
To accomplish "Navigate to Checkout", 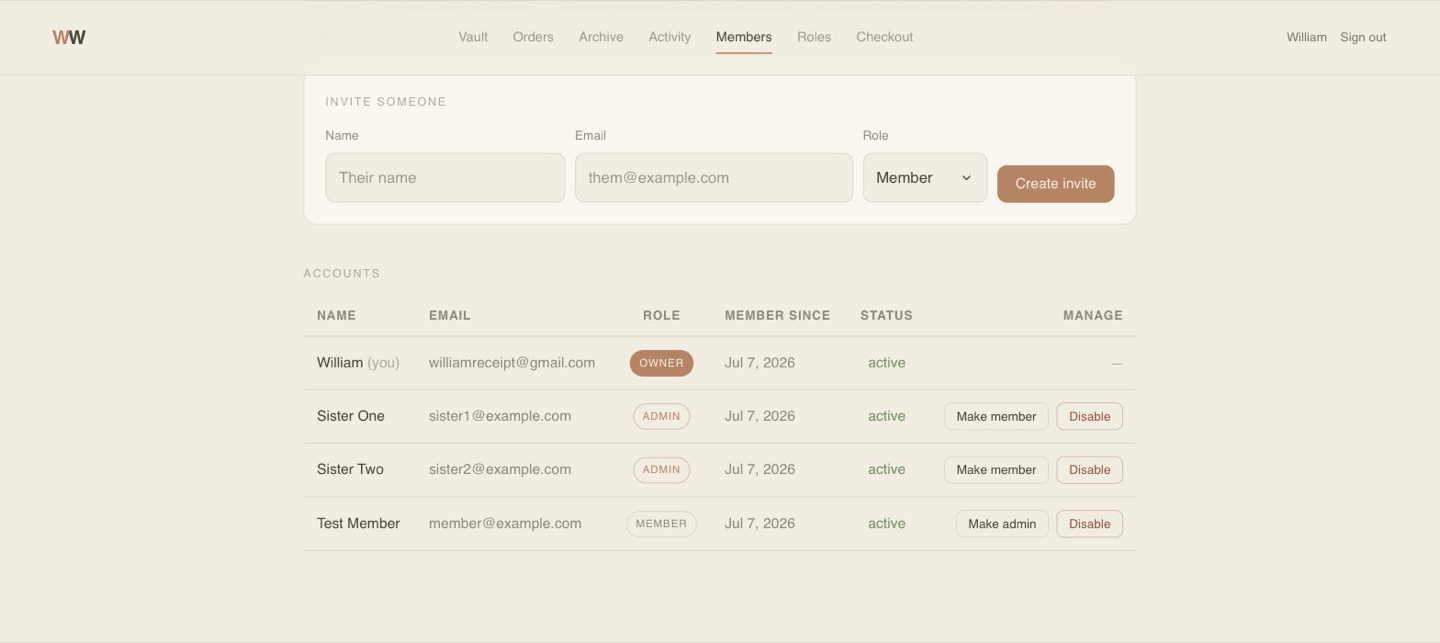I will tap(885, 37).
